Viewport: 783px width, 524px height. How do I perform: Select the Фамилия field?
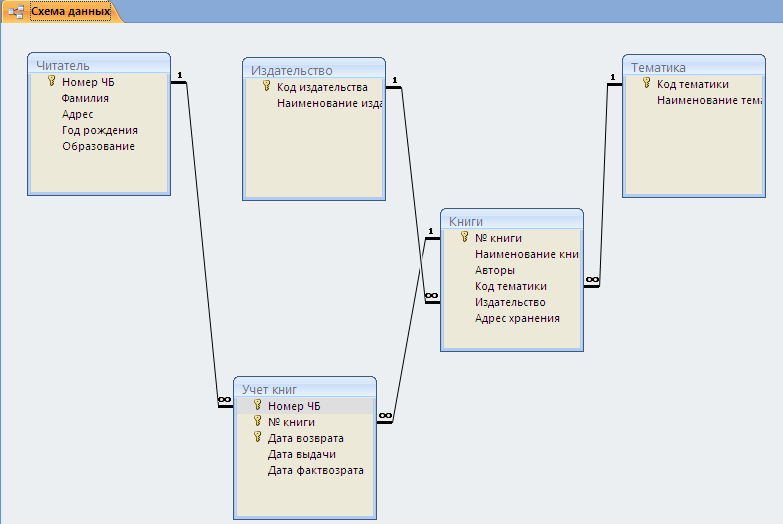click(x=99, y=98)
